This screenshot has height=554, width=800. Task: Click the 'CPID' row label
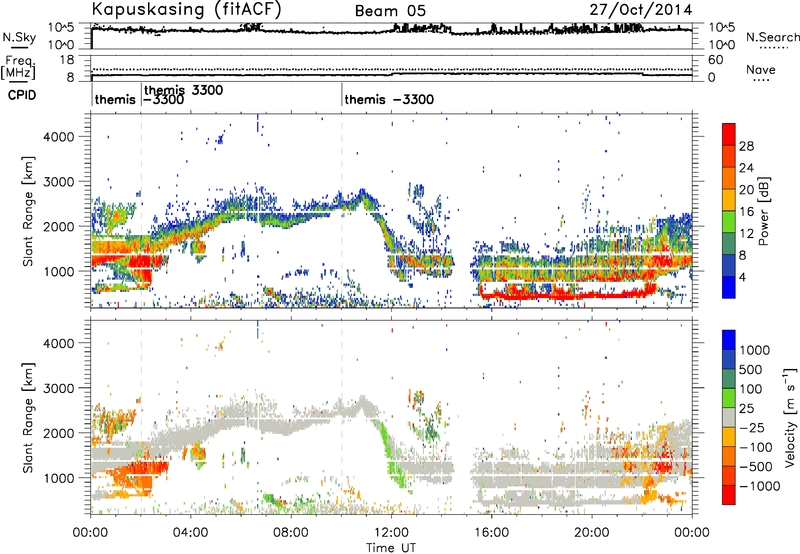tap(22, 95)
